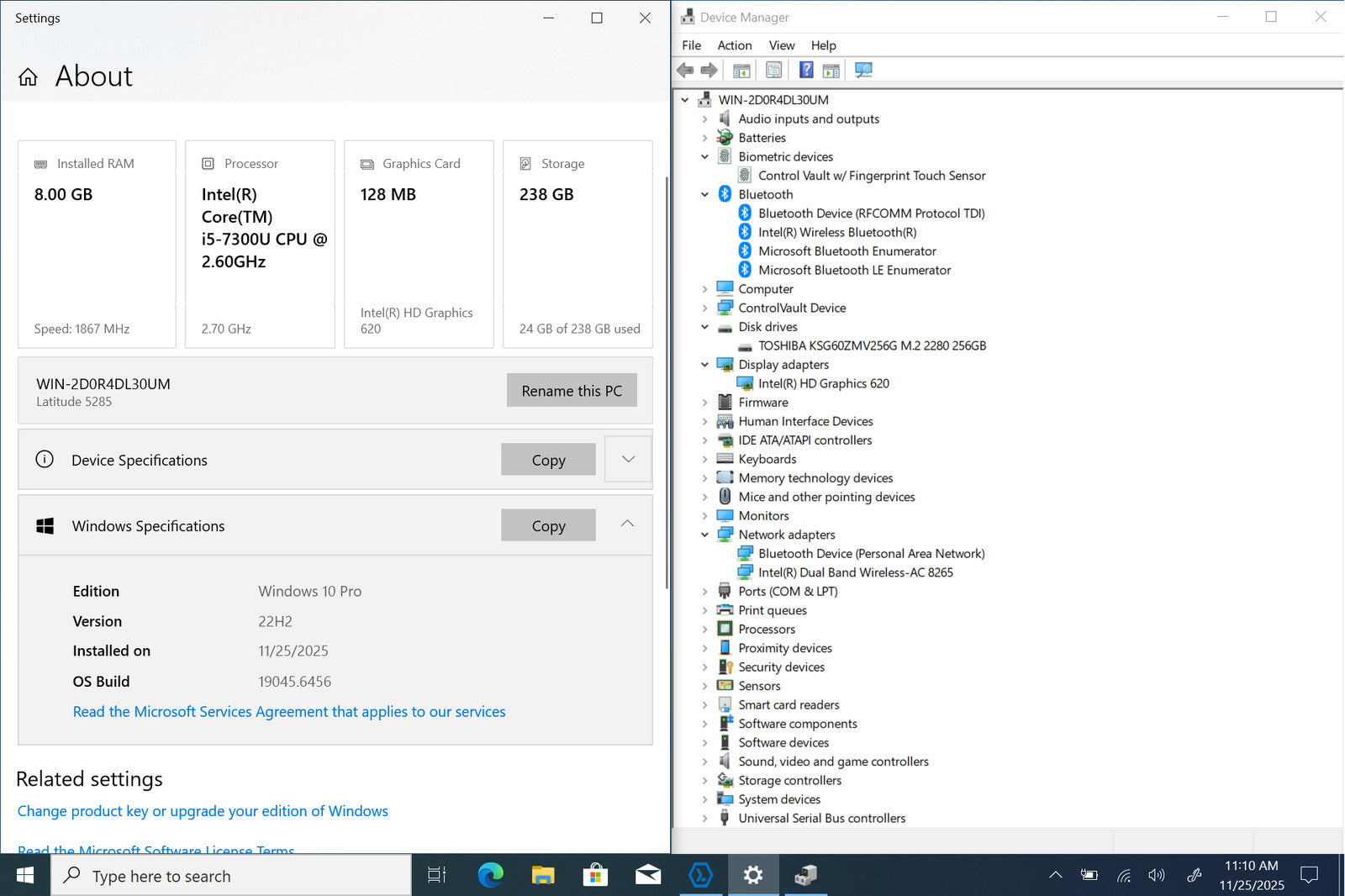The height and width of the screenshot is (896, 1345).
Task: Click Scan for hardware changes icon
Action: pos(863,70)
